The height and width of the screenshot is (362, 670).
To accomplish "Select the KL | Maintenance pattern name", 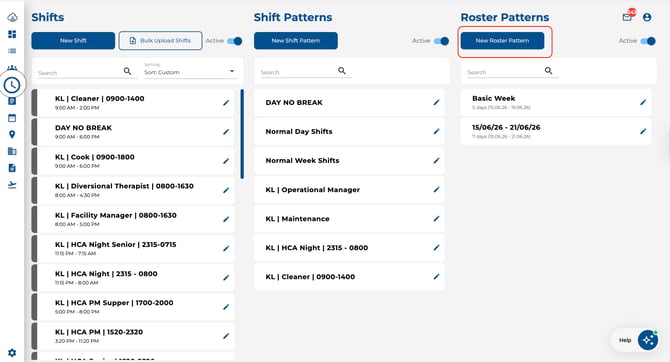I will pos(297,218).
